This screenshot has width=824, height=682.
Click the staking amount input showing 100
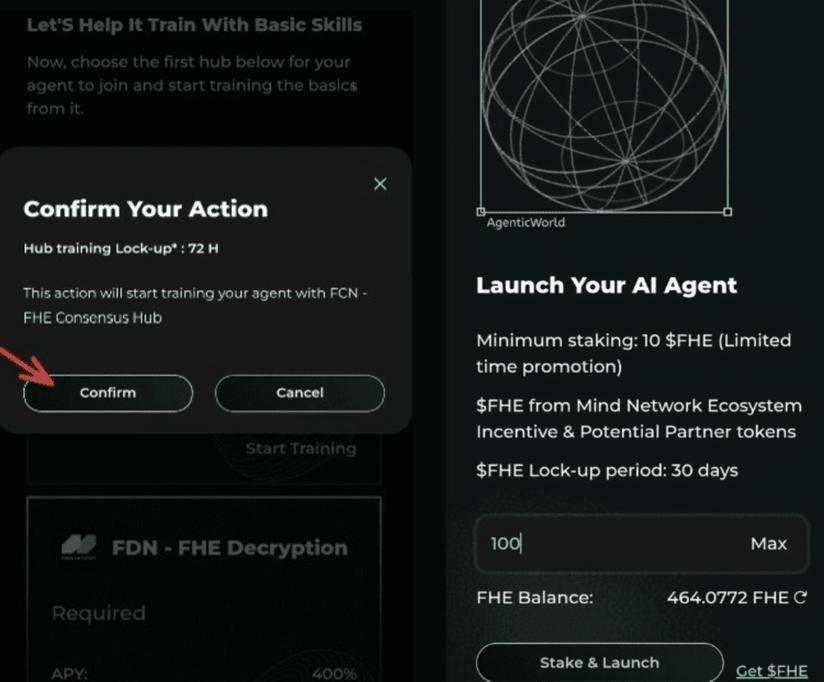point(642,543)
